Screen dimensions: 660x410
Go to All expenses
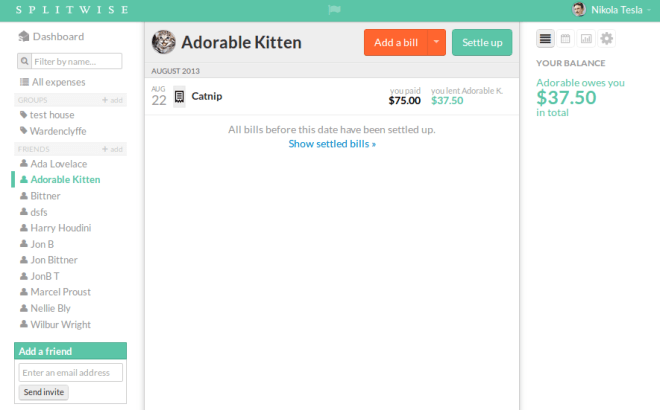tap(58, 82)
